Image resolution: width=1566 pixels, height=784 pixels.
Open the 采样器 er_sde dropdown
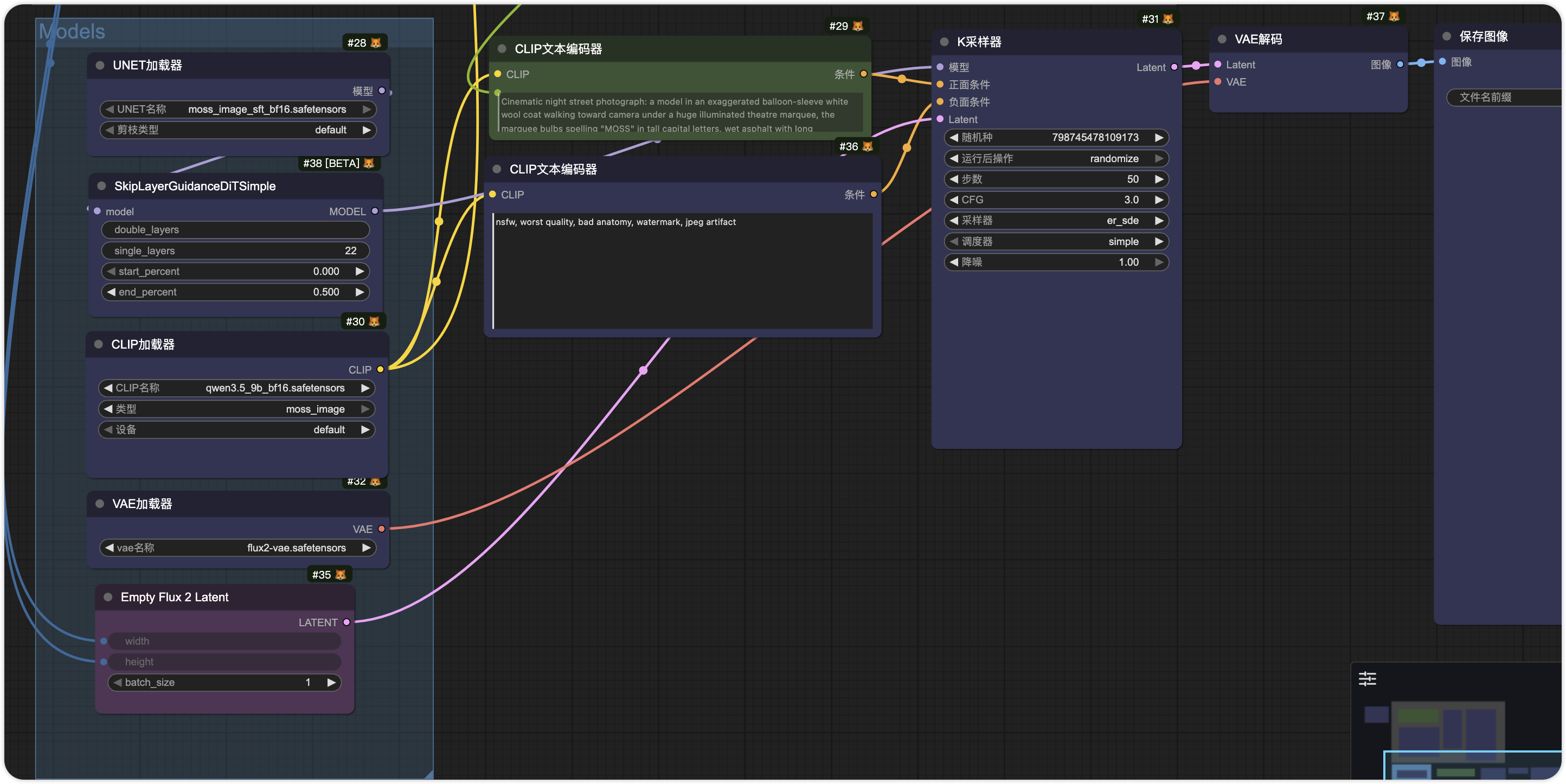(x=1056, y=220)
